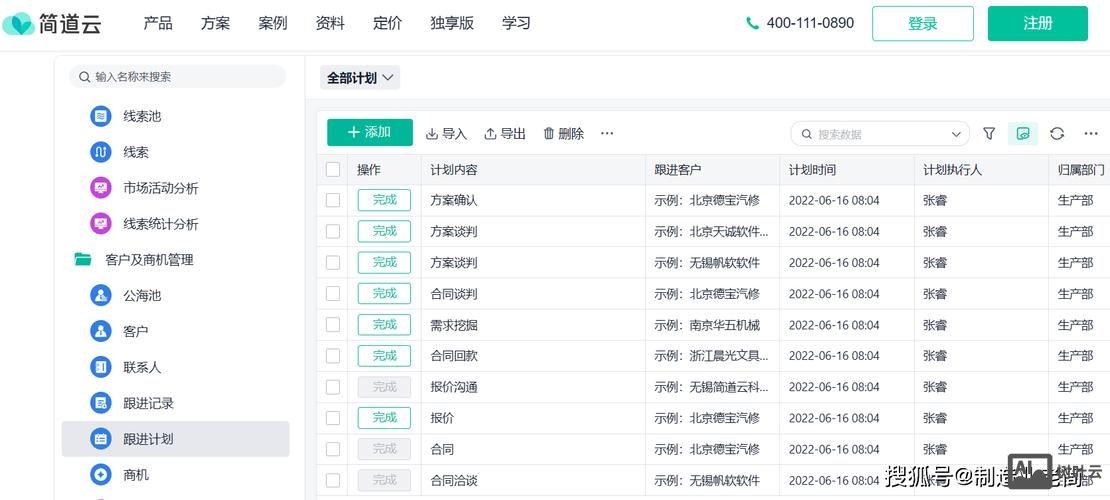
Task: Open the 线索 sidebar icon
Action: point(101,152)
